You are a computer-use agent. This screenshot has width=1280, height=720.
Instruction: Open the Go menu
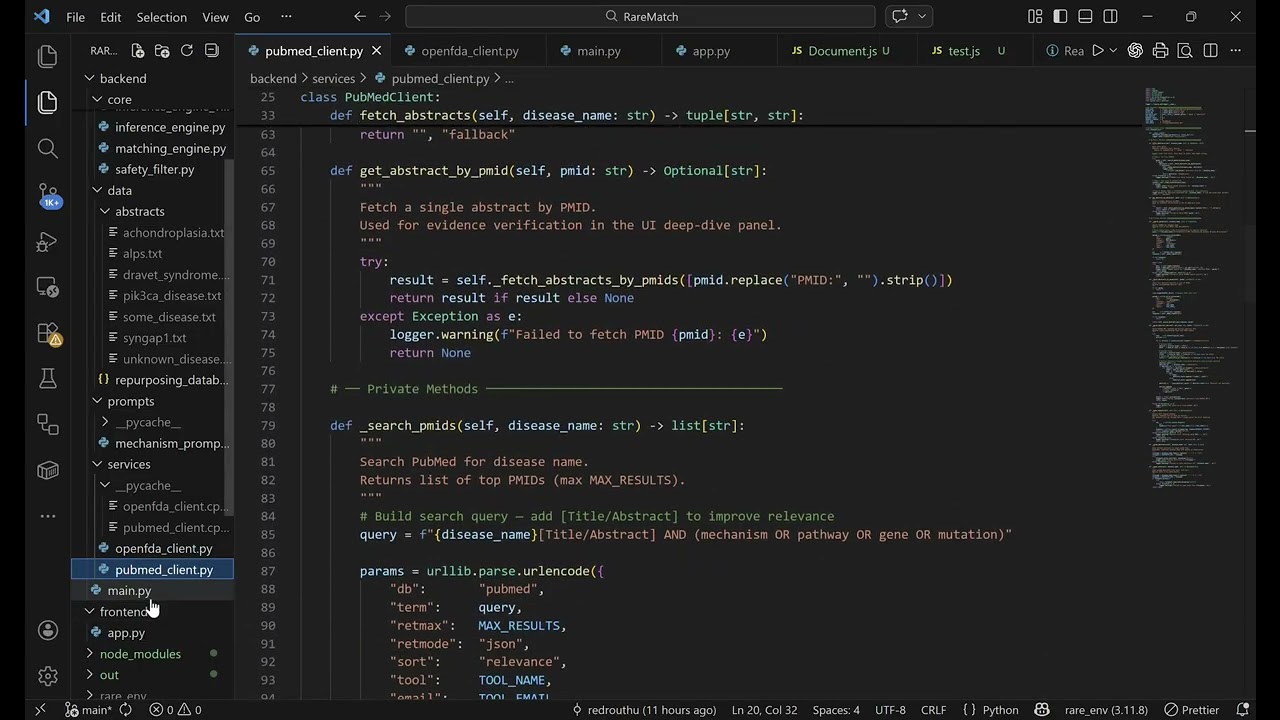[x=252, y=17]
